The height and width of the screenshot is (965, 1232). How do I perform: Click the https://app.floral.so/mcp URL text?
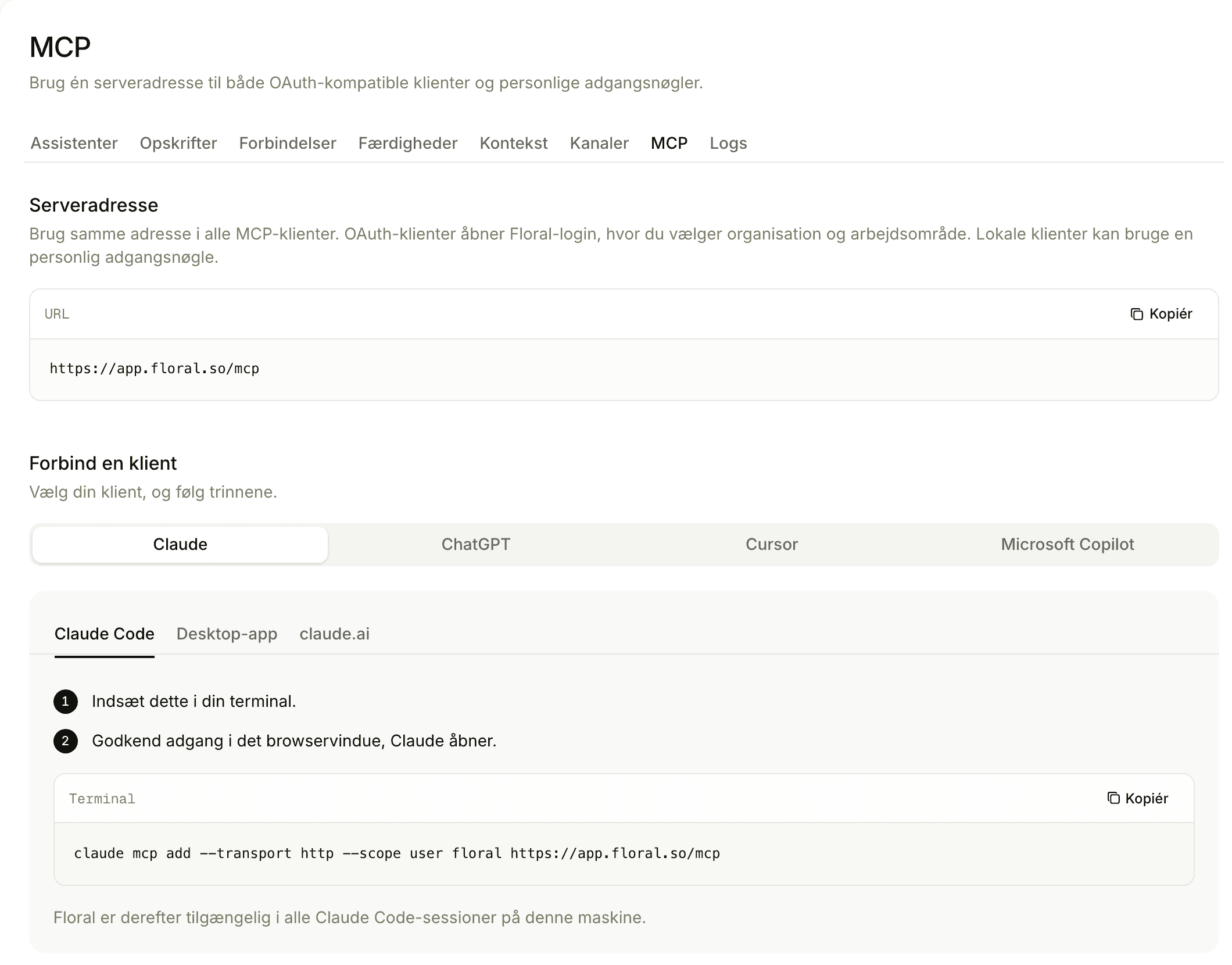[155, 369]
